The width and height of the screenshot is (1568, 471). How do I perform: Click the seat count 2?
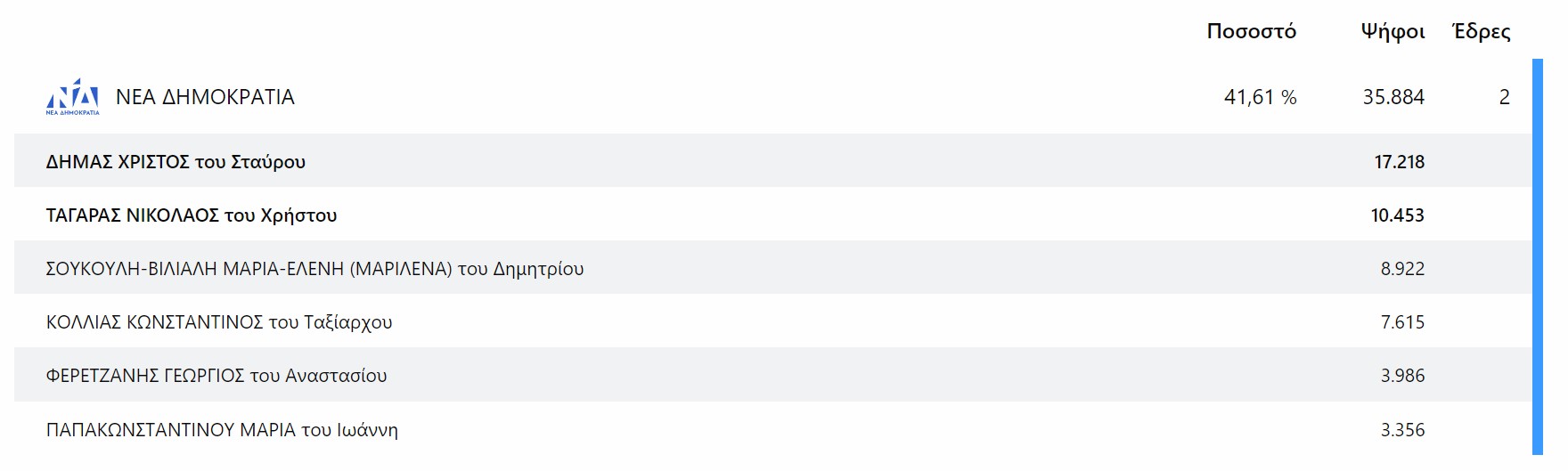1504,97
